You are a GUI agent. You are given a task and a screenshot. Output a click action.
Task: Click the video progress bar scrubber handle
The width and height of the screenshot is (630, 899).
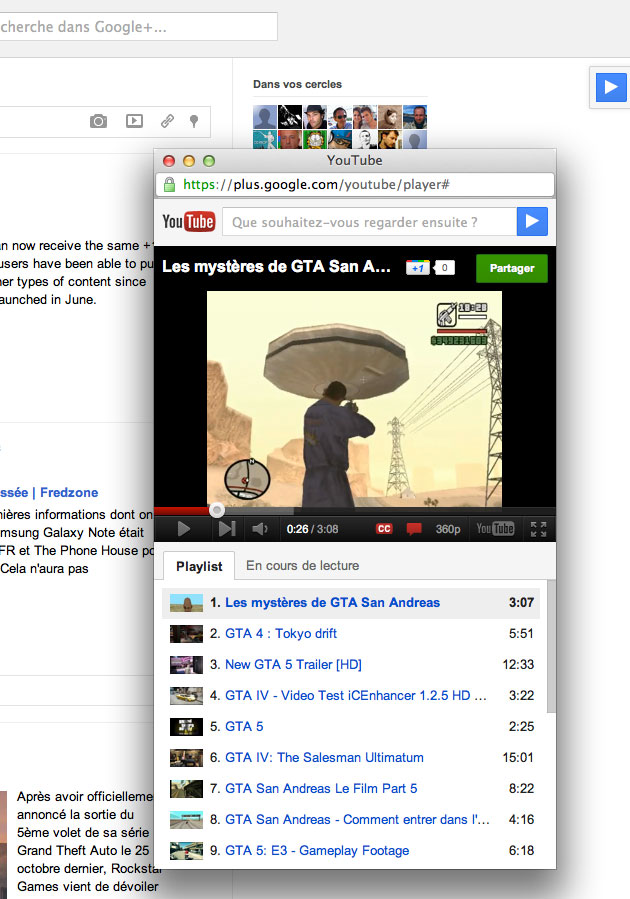click(x=217, y=510)
